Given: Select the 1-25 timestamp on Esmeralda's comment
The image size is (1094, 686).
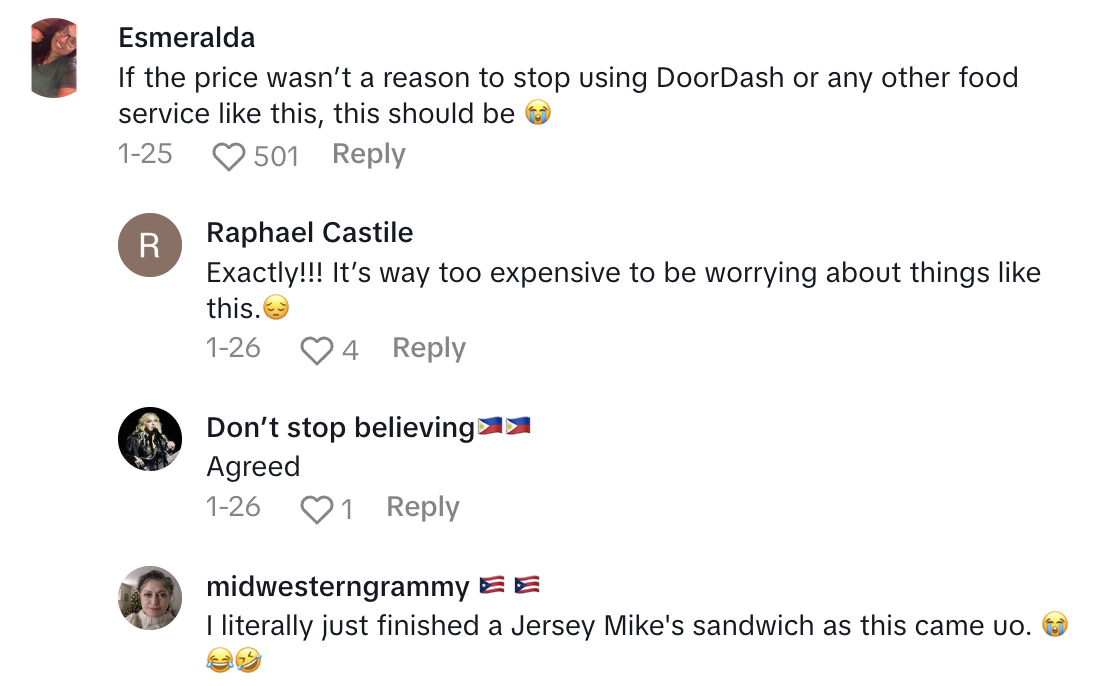Looking at the screenshot, I should click(x=146, y=153).
